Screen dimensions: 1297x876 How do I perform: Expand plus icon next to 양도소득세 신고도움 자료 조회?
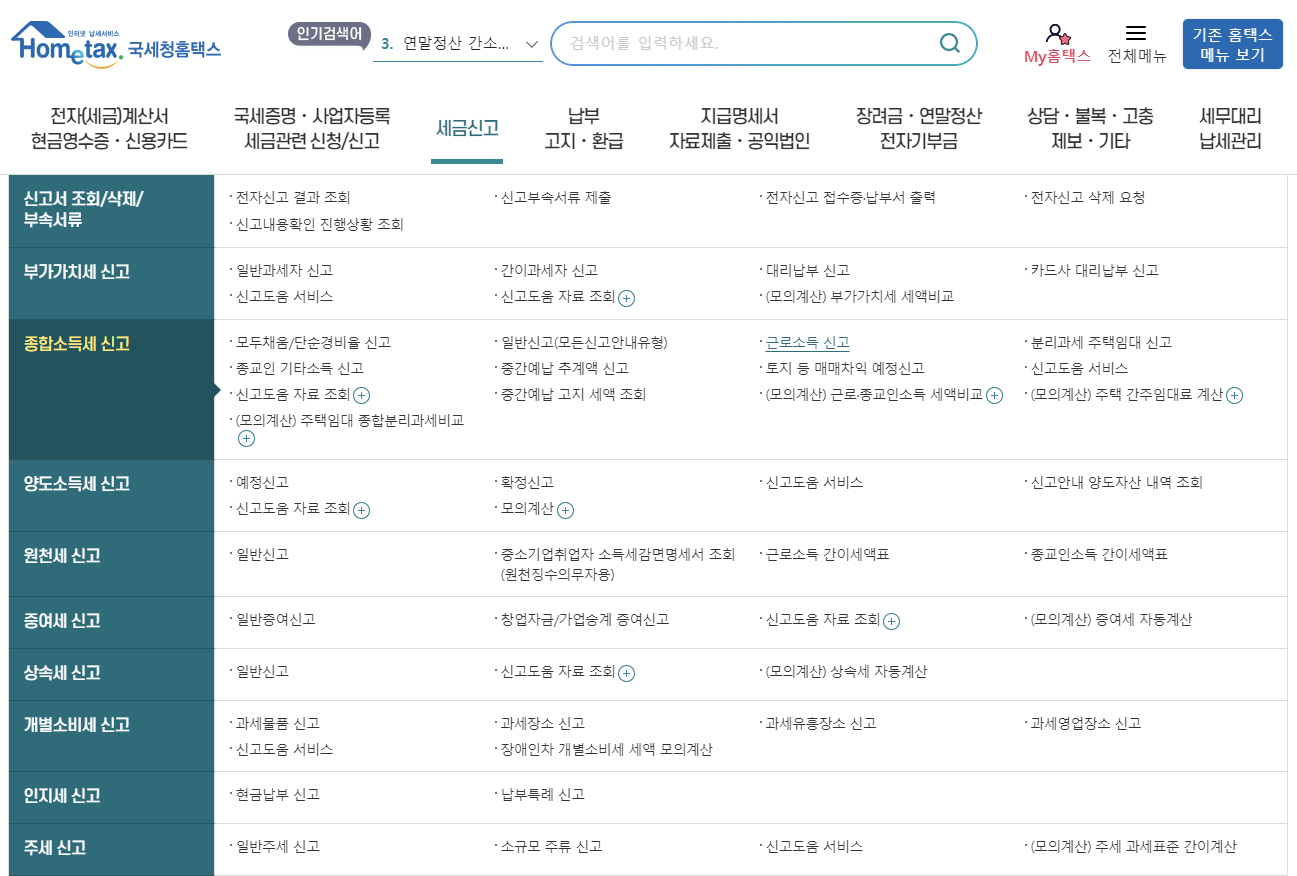click(x=362, y=510)
